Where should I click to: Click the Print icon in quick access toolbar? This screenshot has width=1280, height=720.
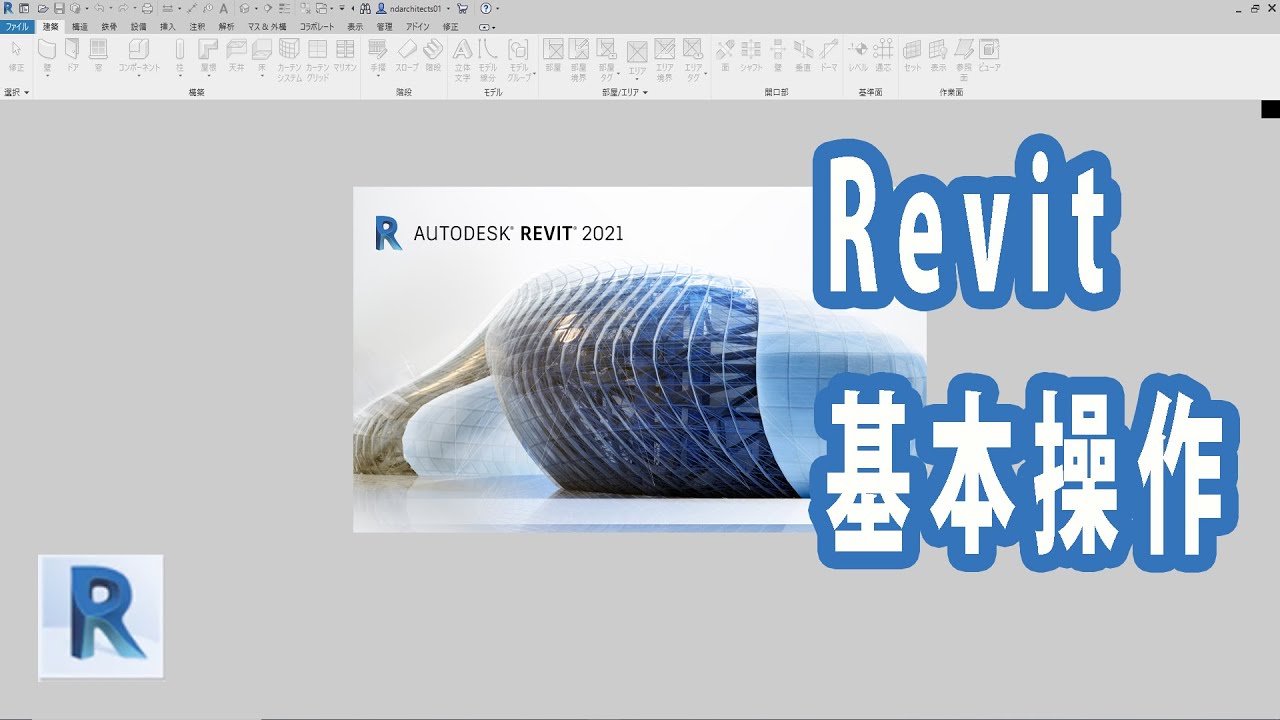(147, 8)
